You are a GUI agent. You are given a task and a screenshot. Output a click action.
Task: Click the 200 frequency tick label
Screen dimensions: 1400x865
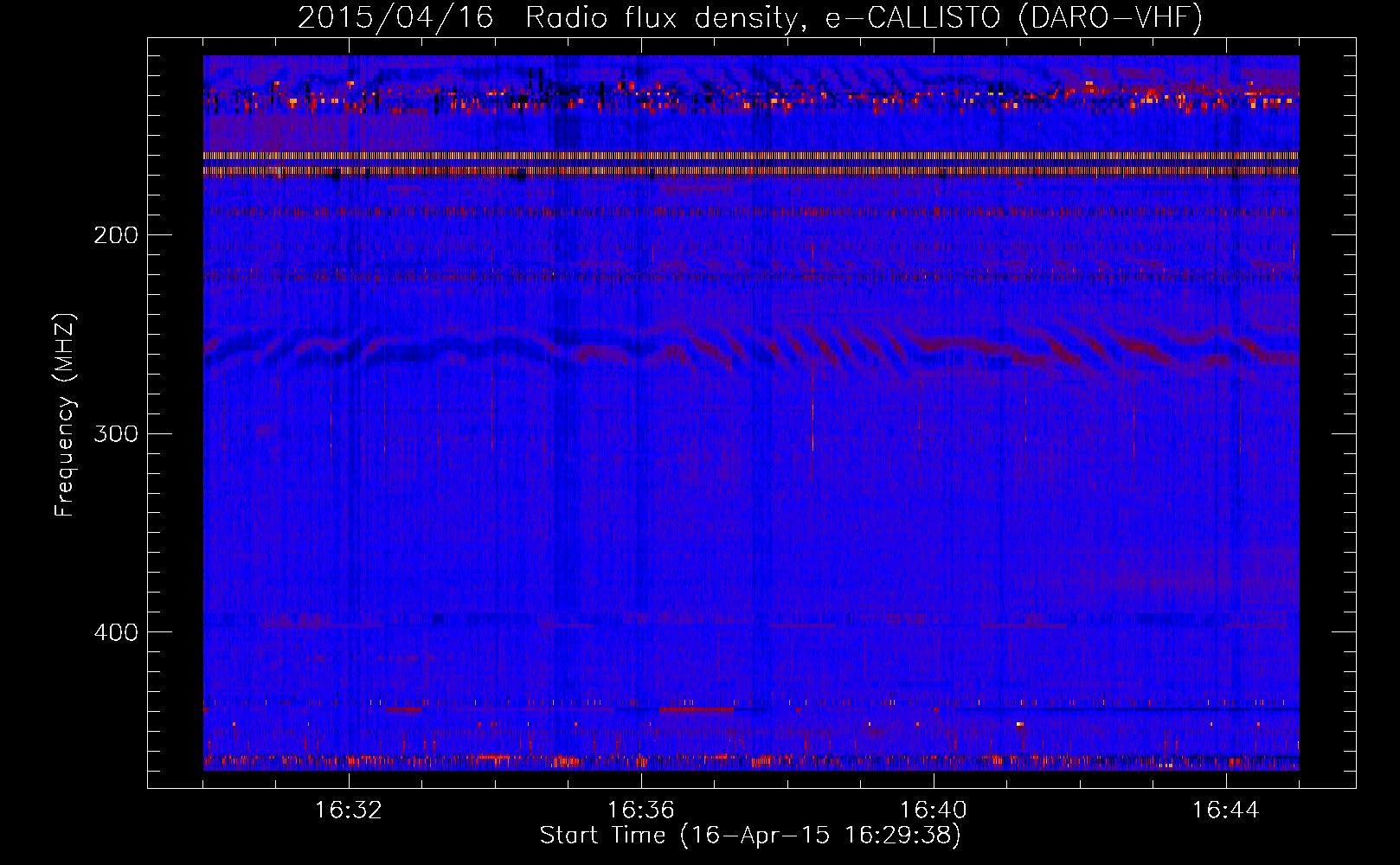coord(116,234)
